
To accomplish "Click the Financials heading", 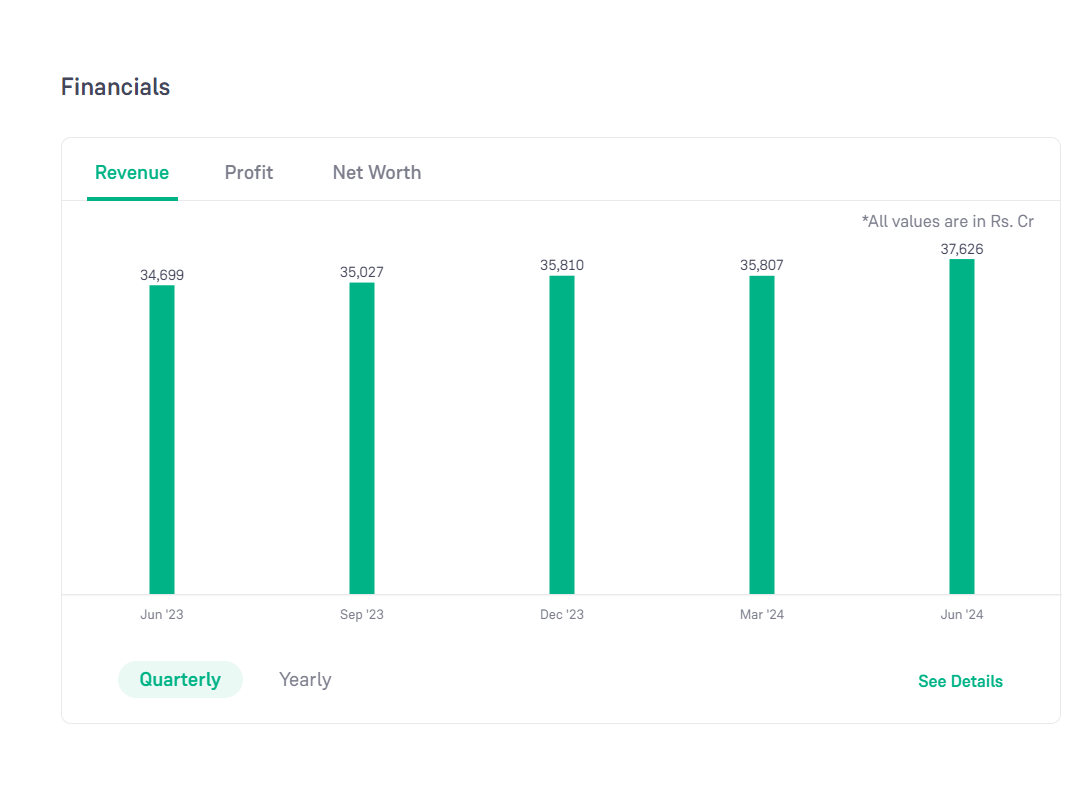I will click(115, 87).
